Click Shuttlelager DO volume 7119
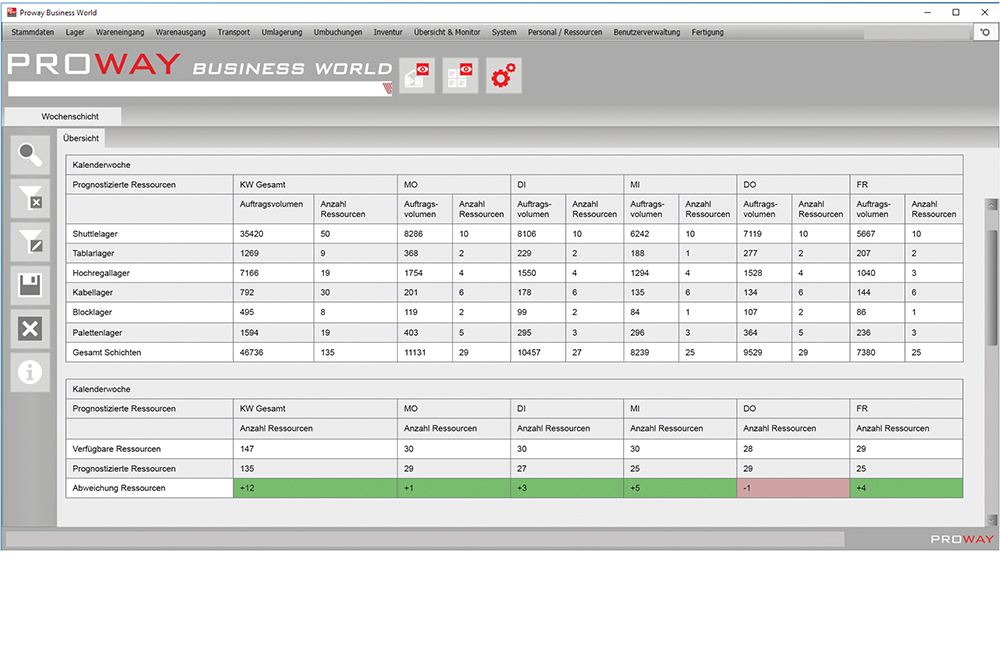The width and height of the screenshot is (1000, 667). tap(753, 234)
